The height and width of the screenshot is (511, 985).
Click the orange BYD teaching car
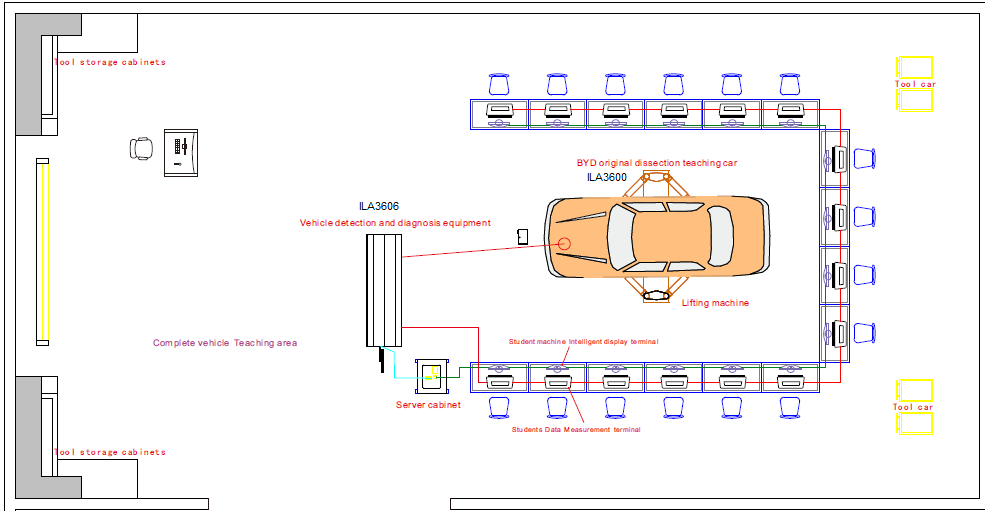pos(660,237)
